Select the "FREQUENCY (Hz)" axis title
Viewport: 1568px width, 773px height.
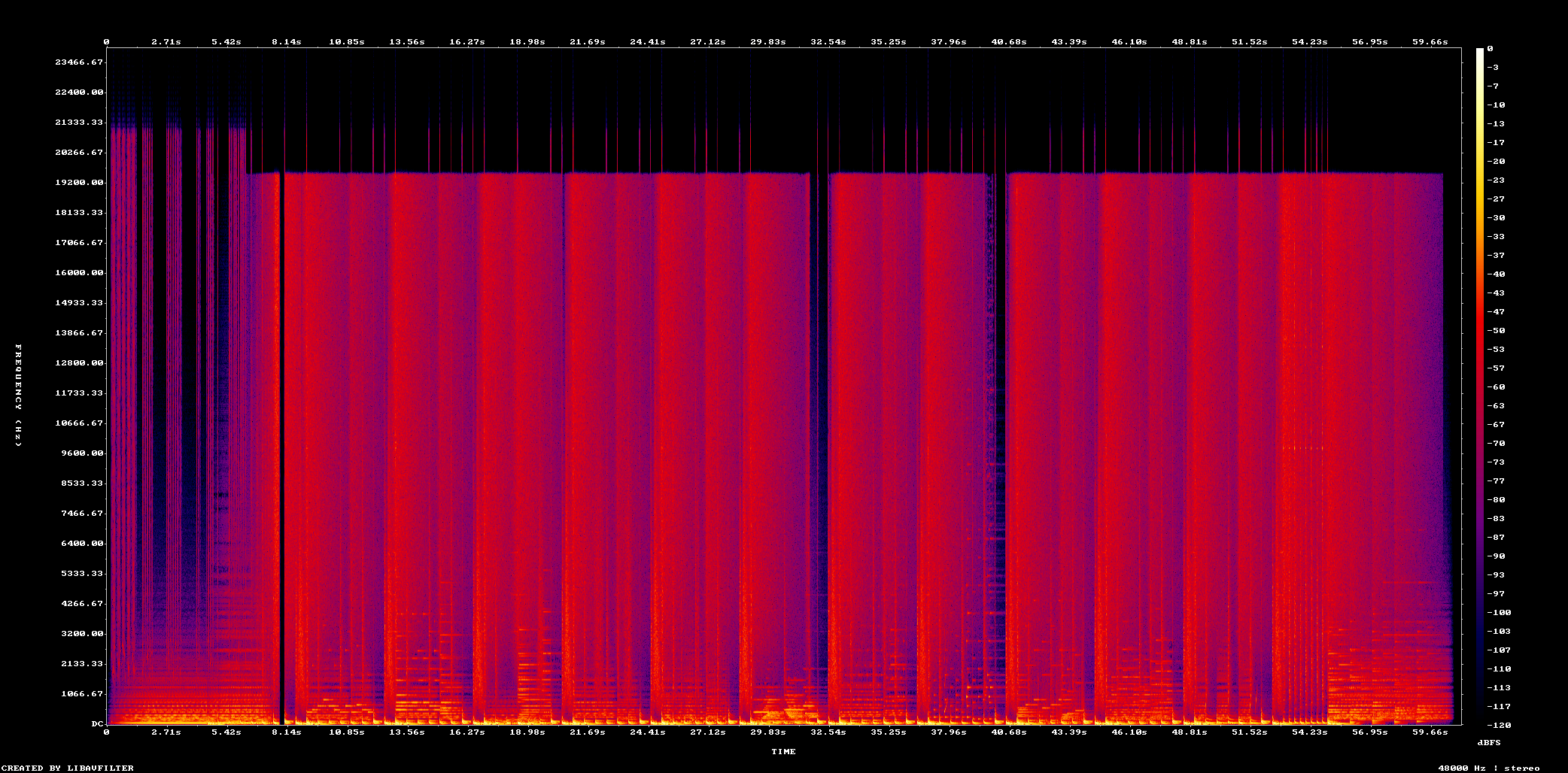[x=19, y=396]
